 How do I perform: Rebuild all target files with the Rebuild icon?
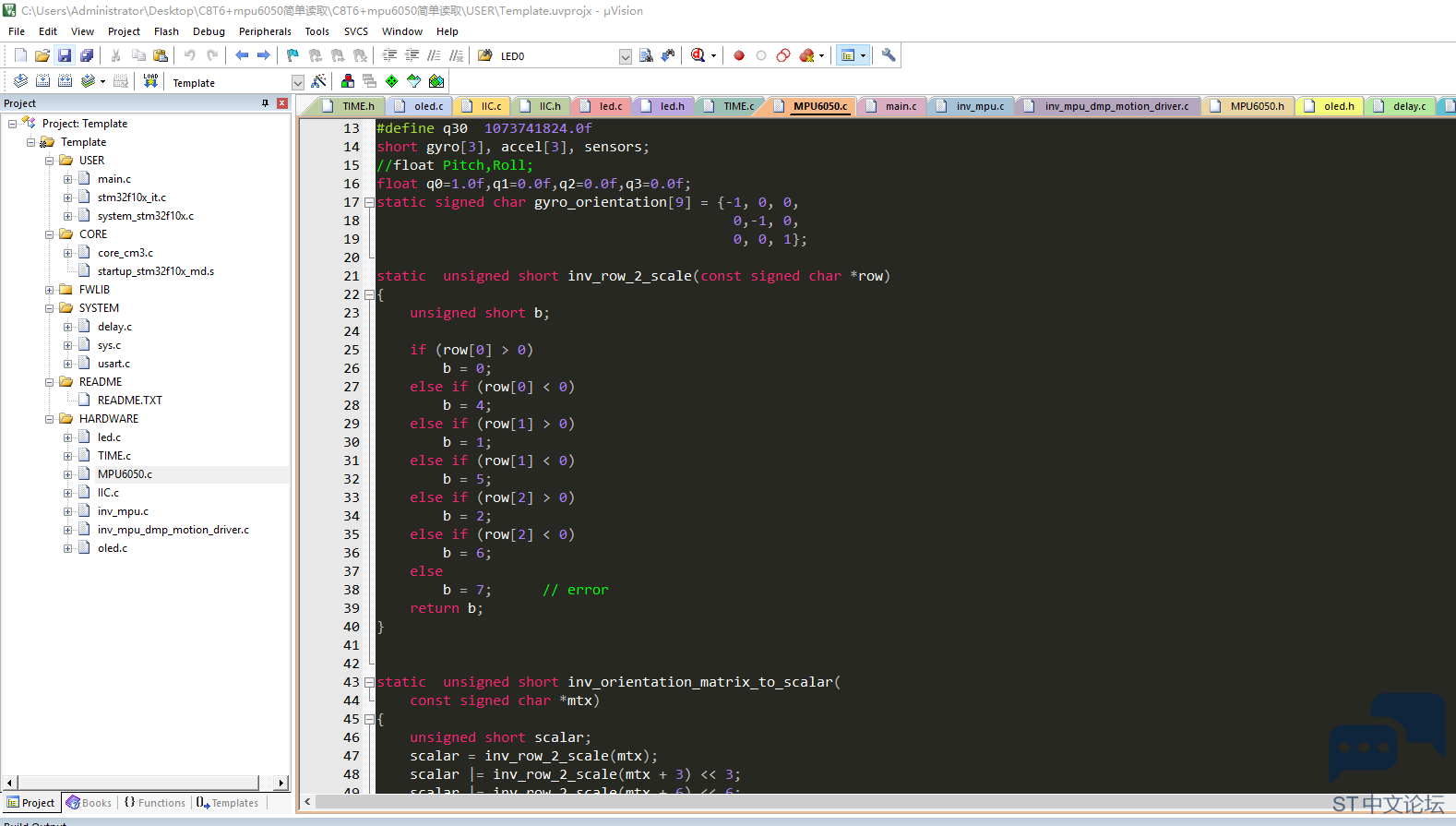tap(65, 81)
